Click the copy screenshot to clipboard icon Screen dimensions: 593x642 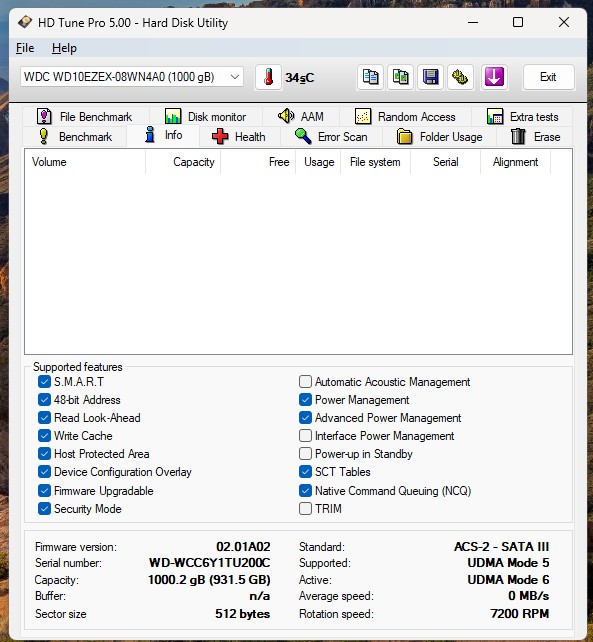point(400,77)
